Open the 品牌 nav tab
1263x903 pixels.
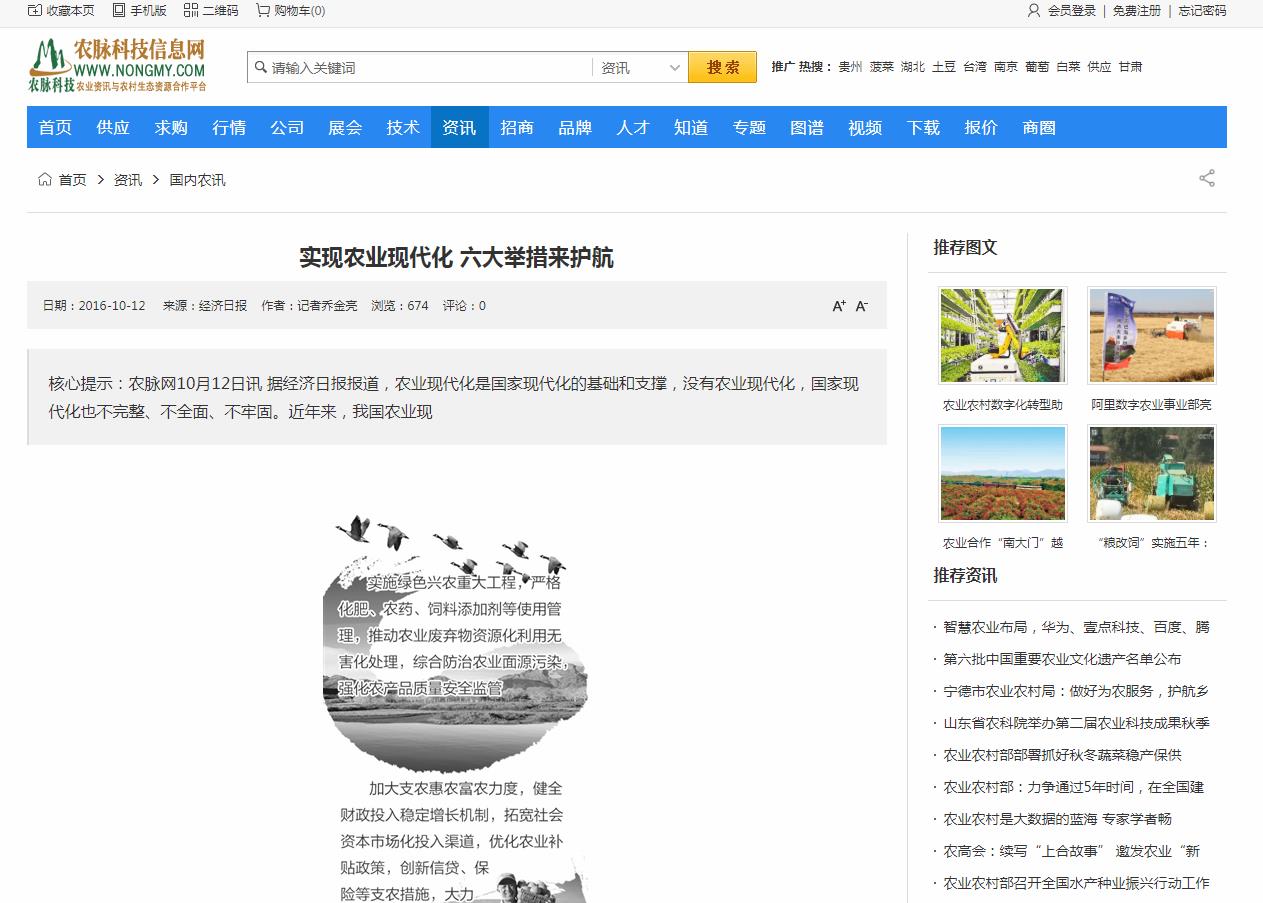[x=575, y=127]
